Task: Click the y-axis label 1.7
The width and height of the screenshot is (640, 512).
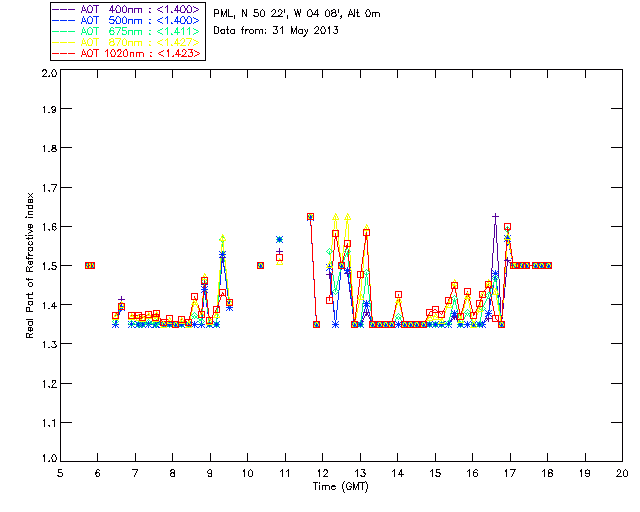Action: click(49, 188)
